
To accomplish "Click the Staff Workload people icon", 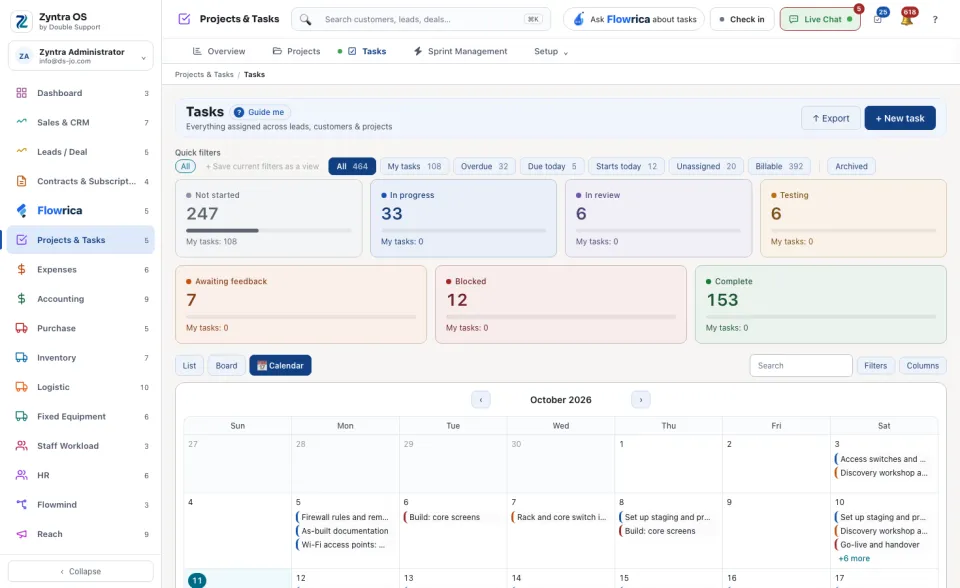I will tap(21, 446).
